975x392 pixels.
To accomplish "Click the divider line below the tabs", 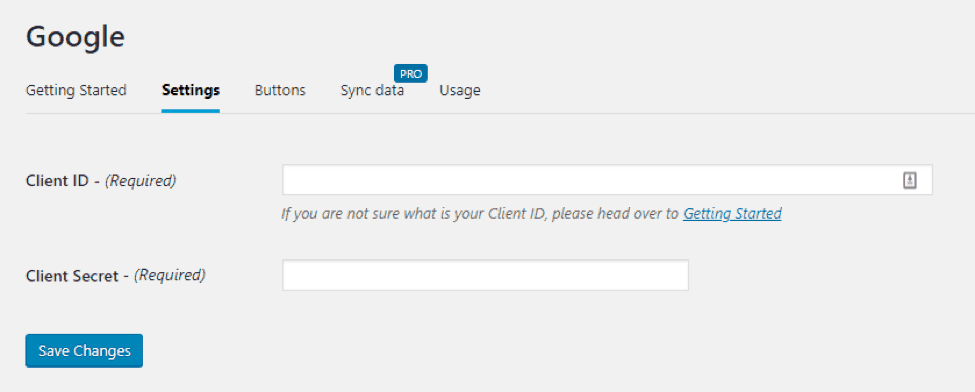I will coord(500,113).
